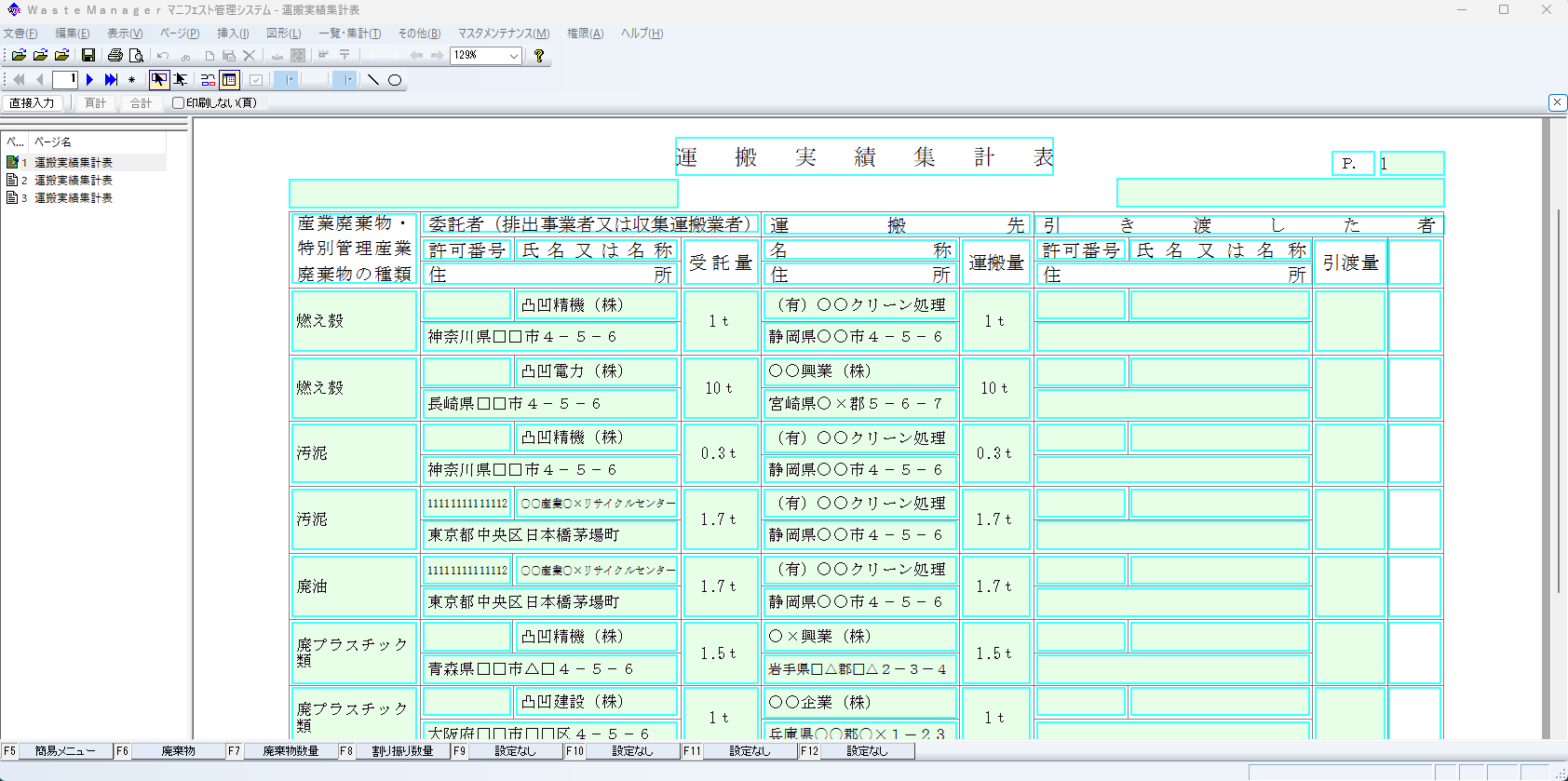
Task: Select the line drawing tool
Action: coord(373,80)
